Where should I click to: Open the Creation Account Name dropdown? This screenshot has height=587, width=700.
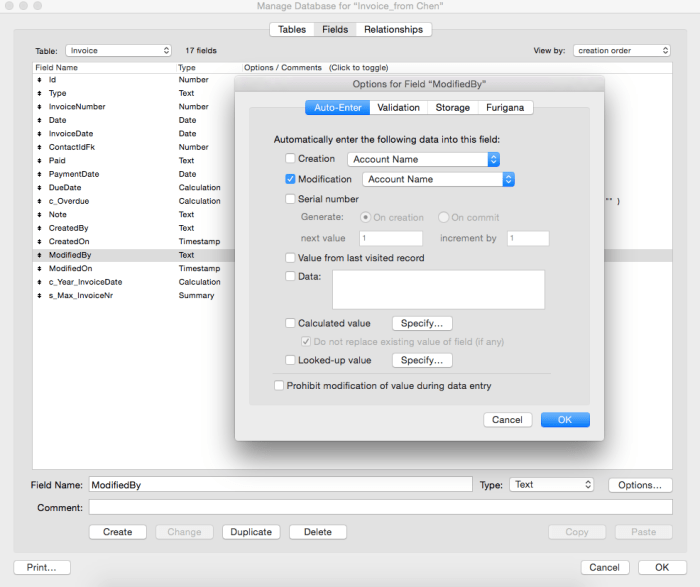(x=423, y=159)
